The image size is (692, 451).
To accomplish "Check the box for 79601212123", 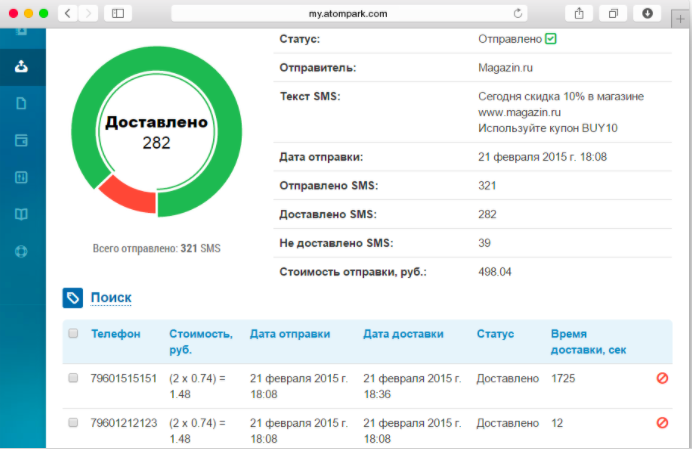I will tap(73, 422).
